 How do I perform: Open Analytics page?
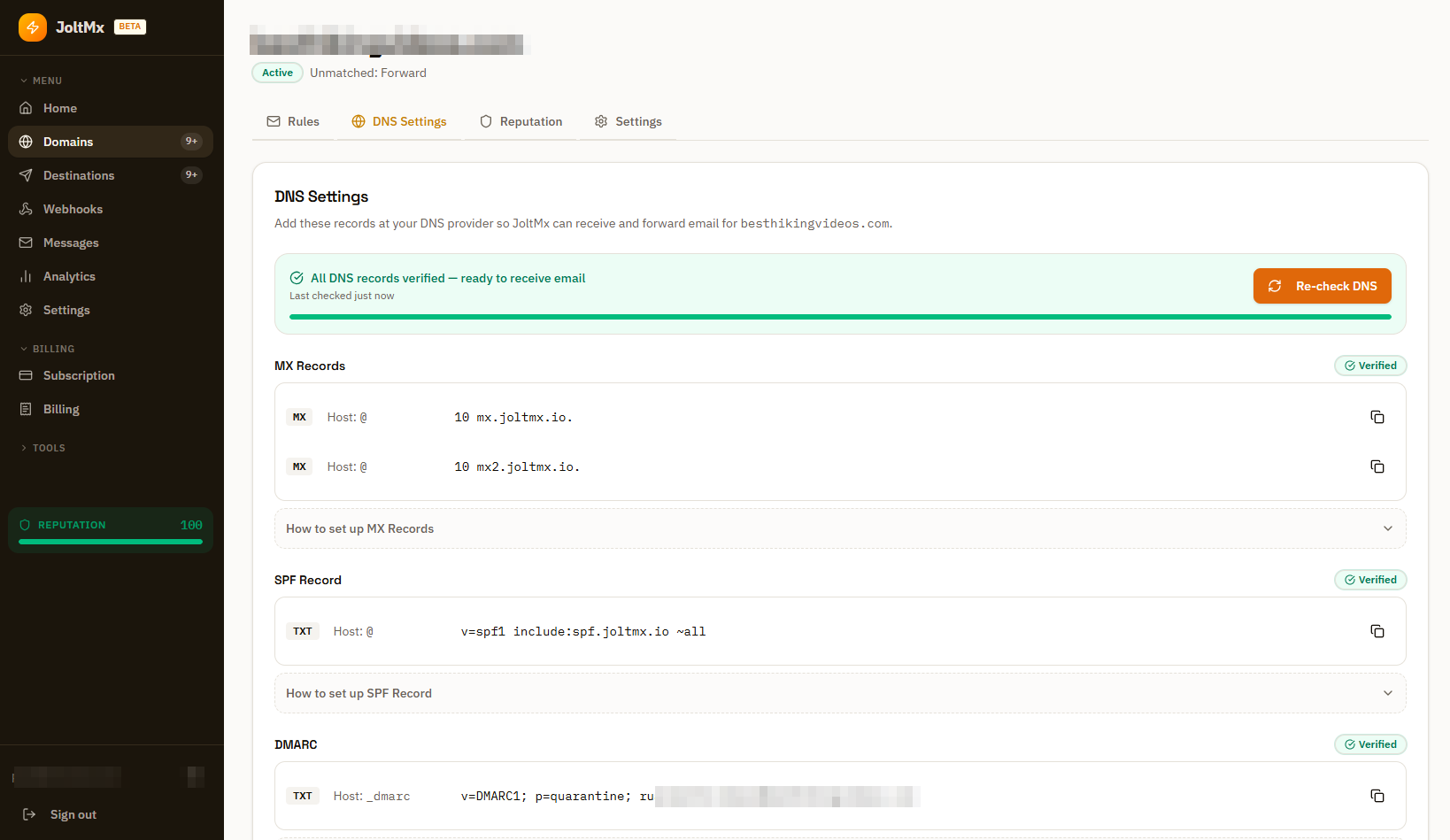pyautogui.click(x=111, y=276)
